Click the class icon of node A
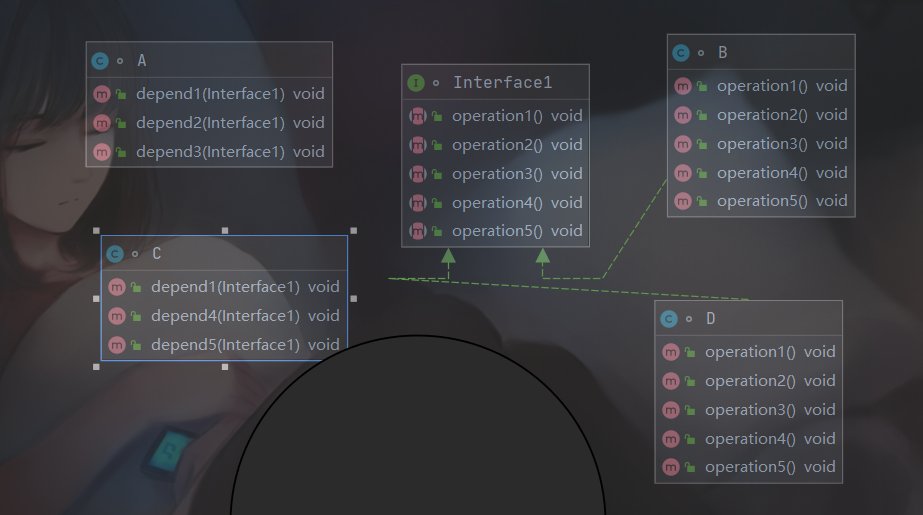The height and width of the screenshot is (515, 923). click(x=100, y=61)
